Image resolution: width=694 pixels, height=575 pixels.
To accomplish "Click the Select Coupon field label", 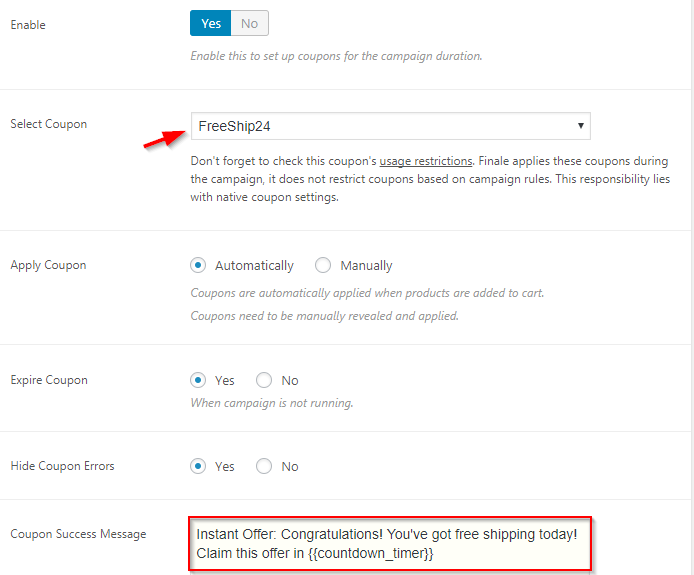I will click(49, 124).
